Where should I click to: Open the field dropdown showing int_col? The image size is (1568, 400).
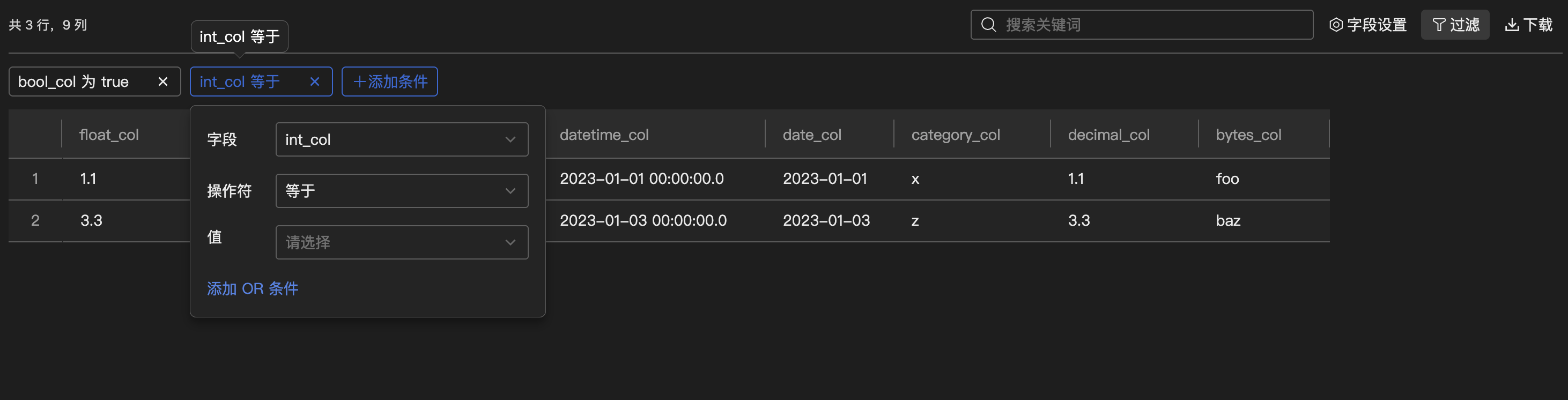[402, 139]
